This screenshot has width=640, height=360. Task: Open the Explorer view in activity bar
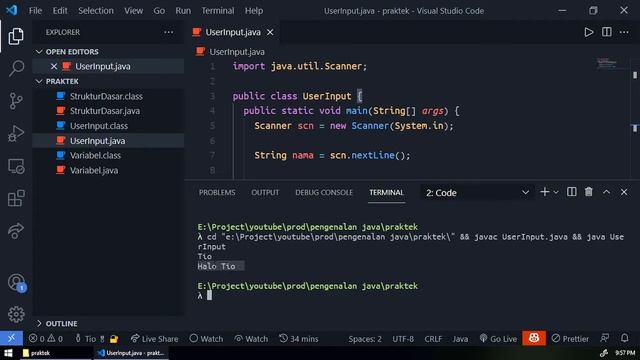16,36
